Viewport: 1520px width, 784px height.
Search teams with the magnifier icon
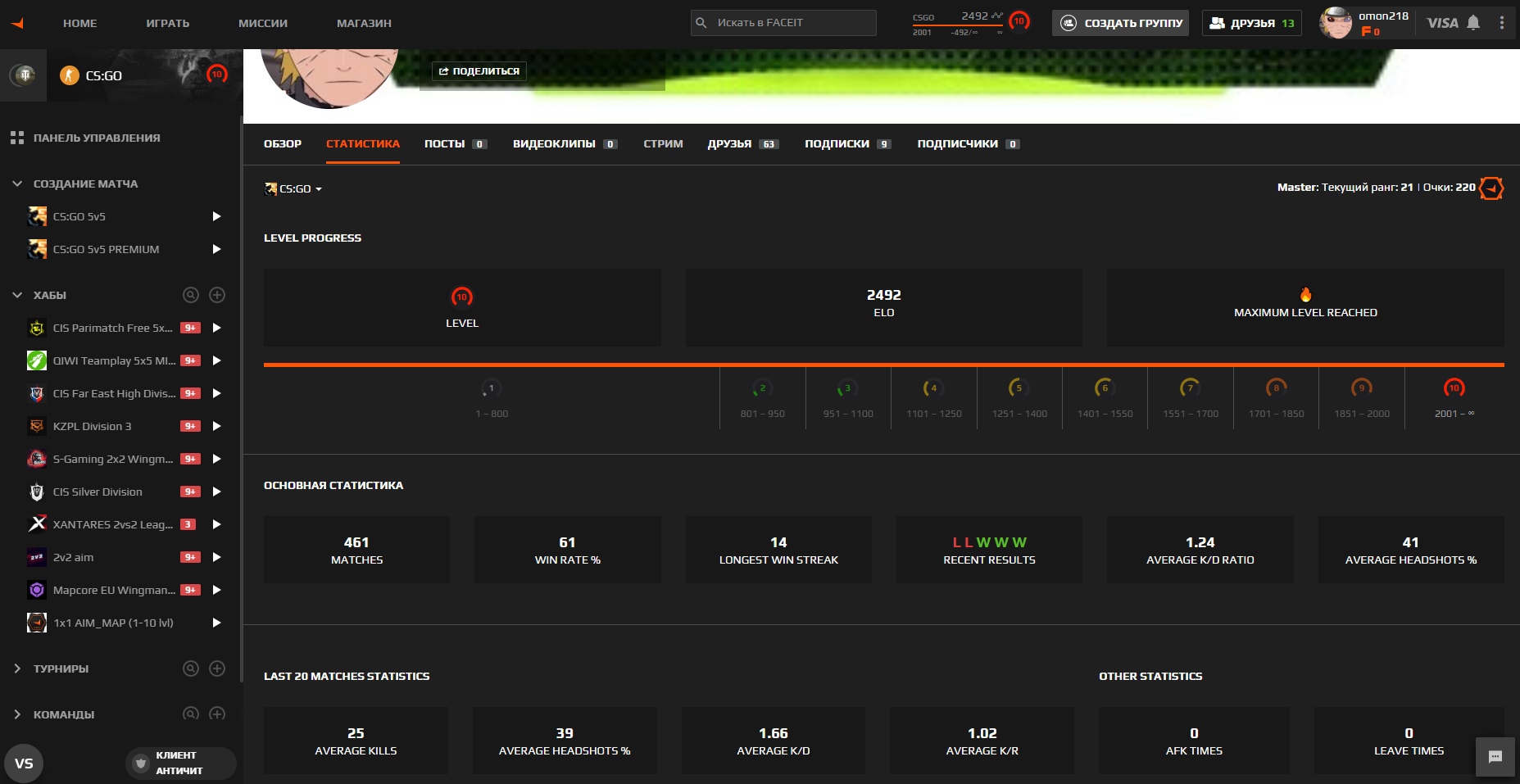point(191,714)
